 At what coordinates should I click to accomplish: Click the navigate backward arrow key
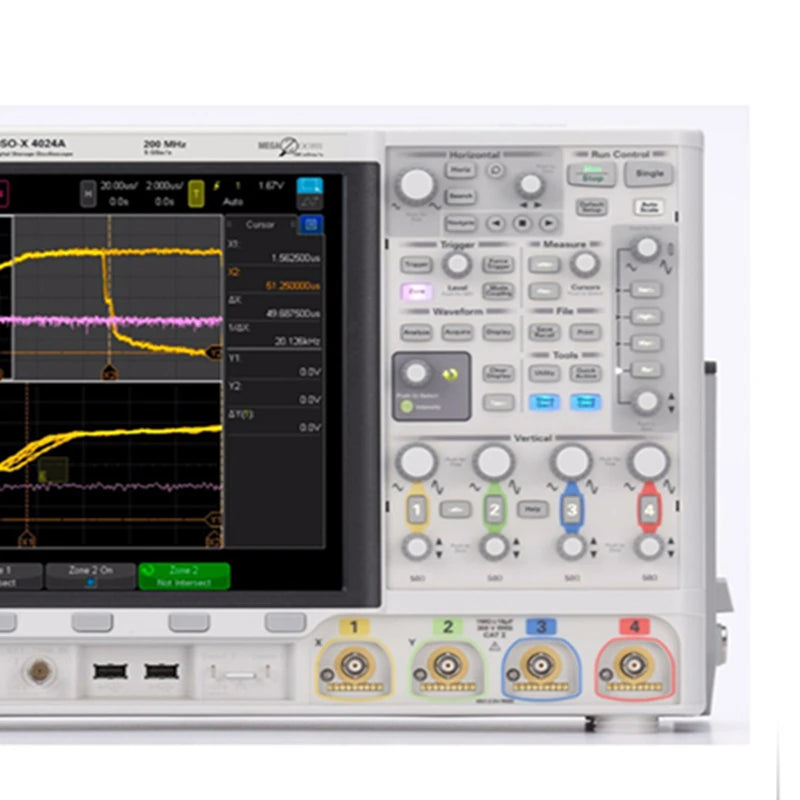[x=495, y=223]
